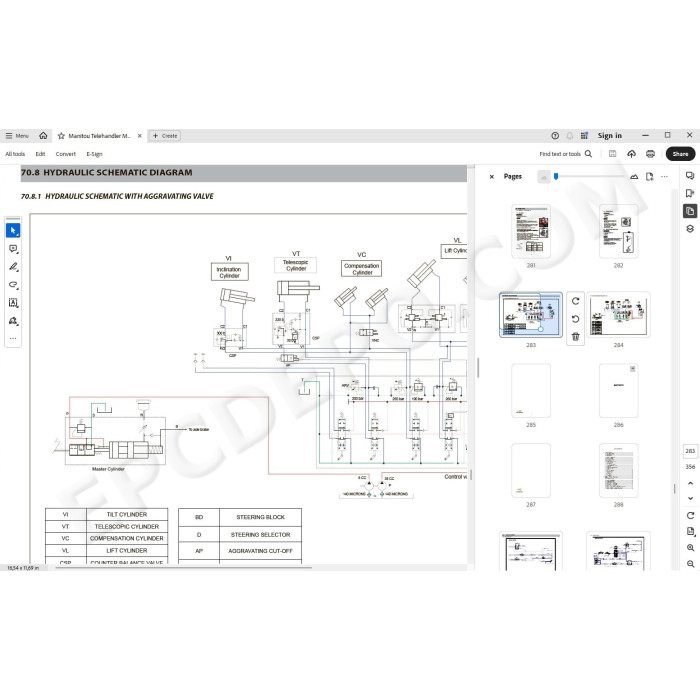Click the current page number 283 field
The width and height of the screenshot is (700, 700).
tap(690, 451)
